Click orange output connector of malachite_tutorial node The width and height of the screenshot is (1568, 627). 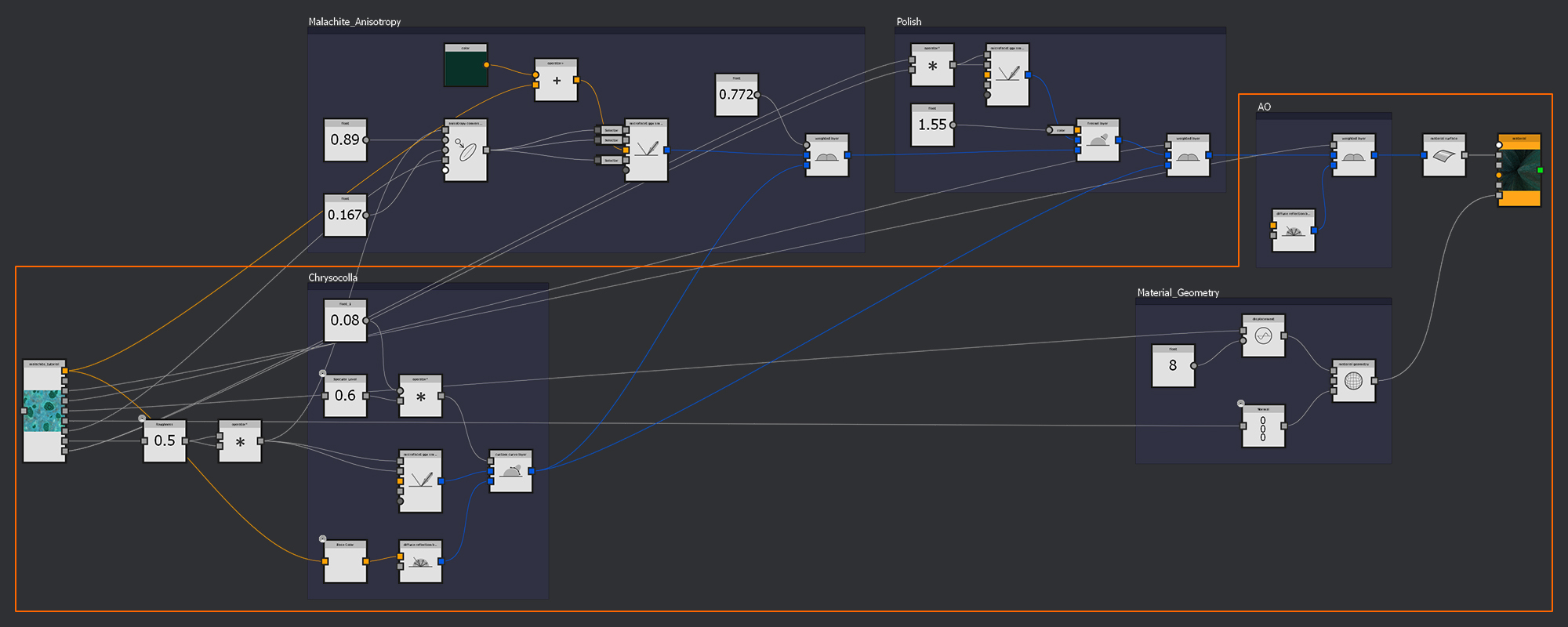click(x=64, y=371)
